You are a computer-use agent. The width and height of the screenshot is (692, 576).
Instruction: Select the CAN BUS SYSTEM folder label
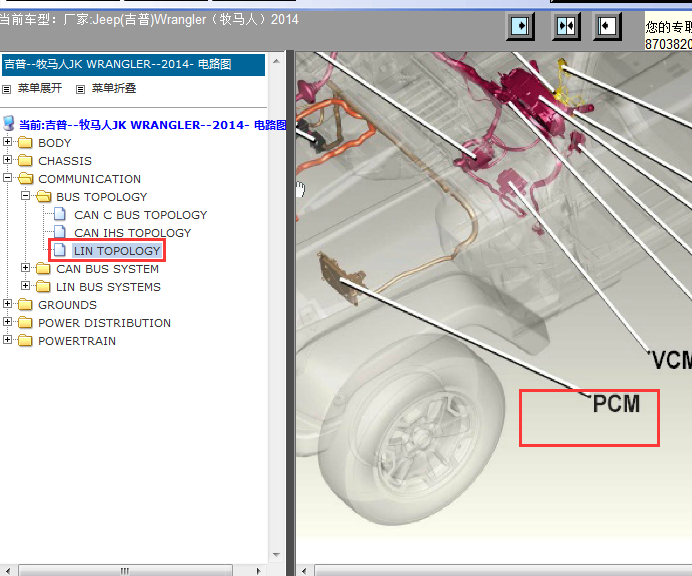coord(107,269)
